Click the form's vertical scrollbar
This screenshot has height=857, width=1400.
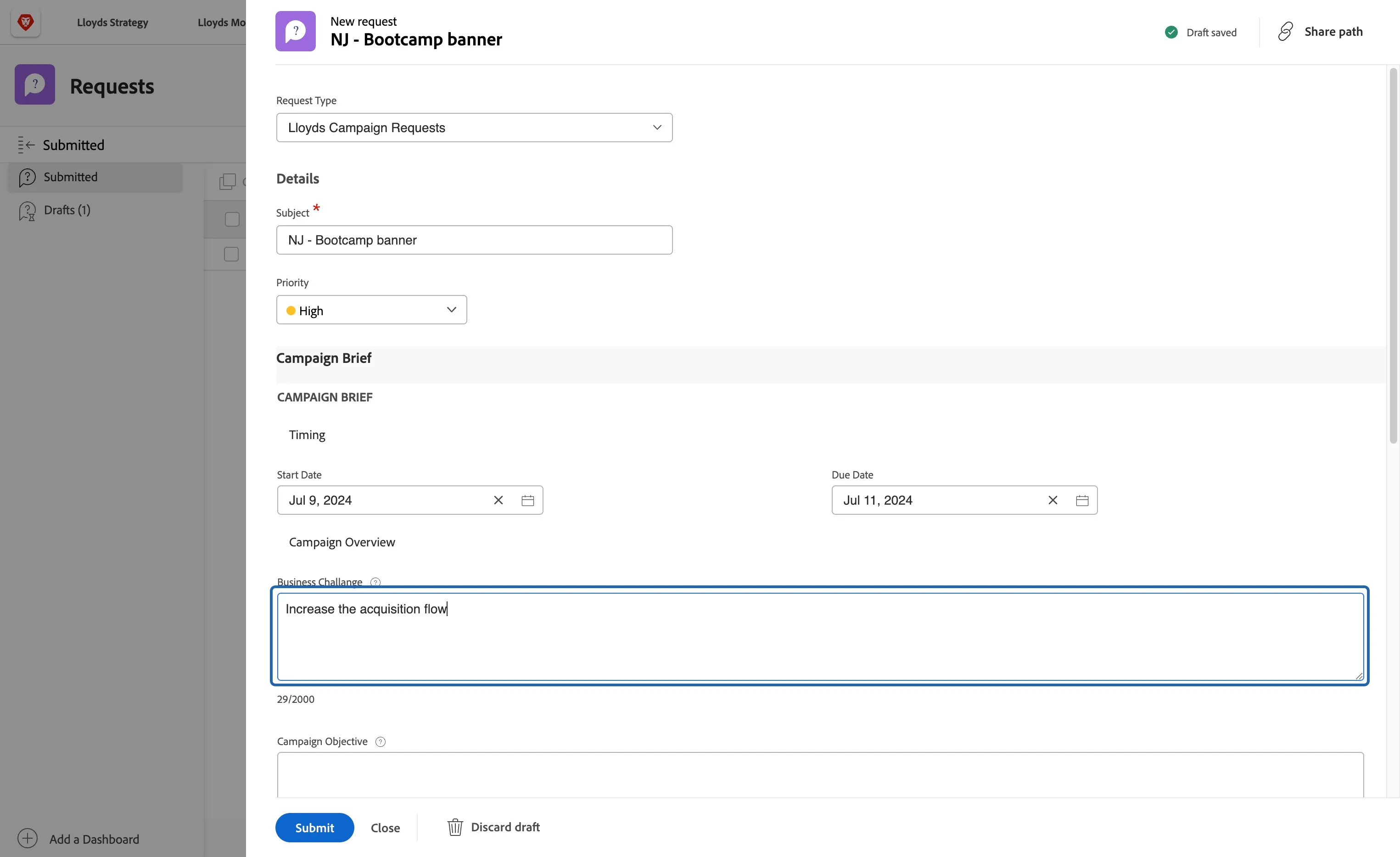(1393, 256)
